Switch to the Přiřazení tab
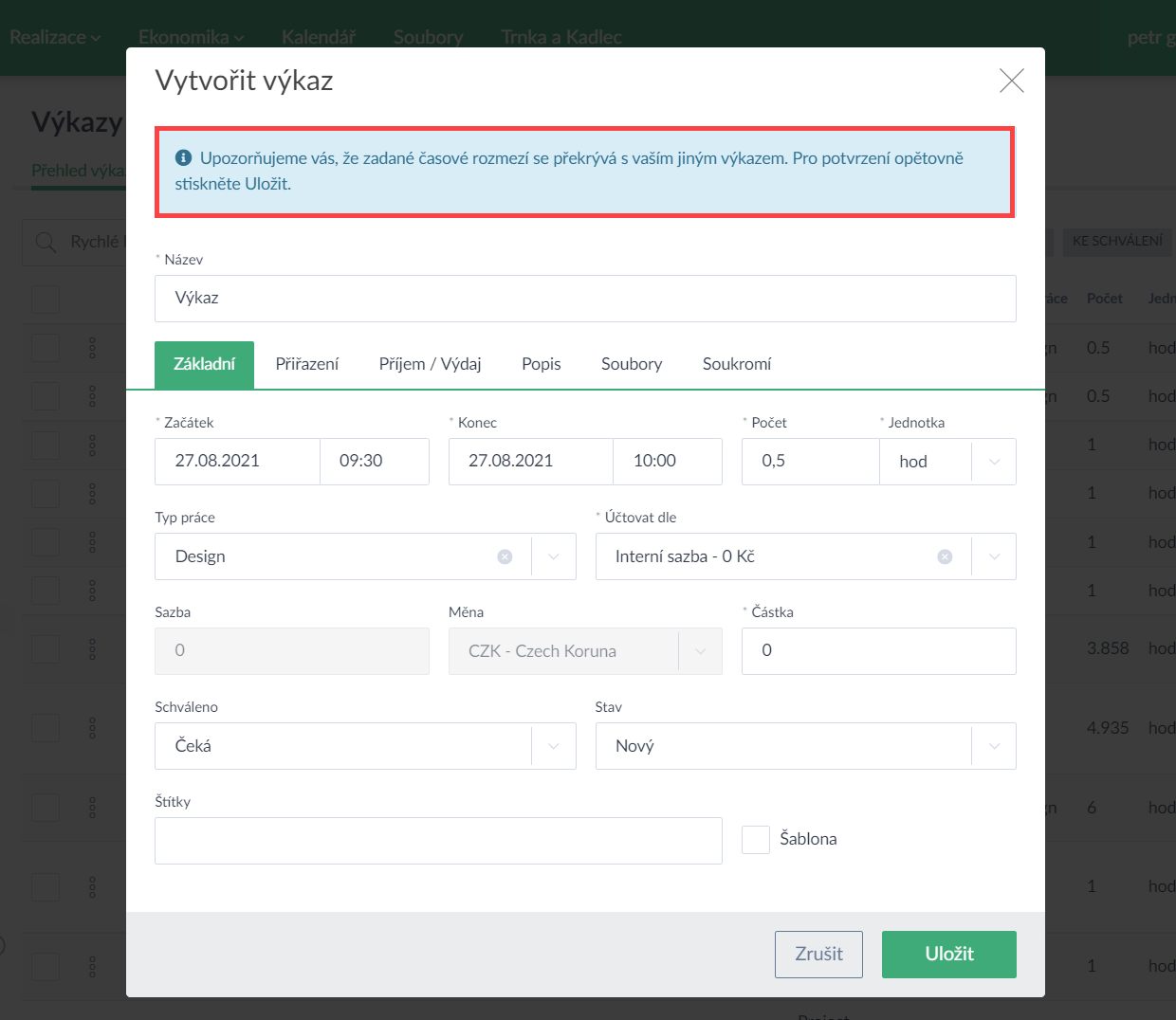This screenshot has height=1020, width=1176. coord(306,364)
